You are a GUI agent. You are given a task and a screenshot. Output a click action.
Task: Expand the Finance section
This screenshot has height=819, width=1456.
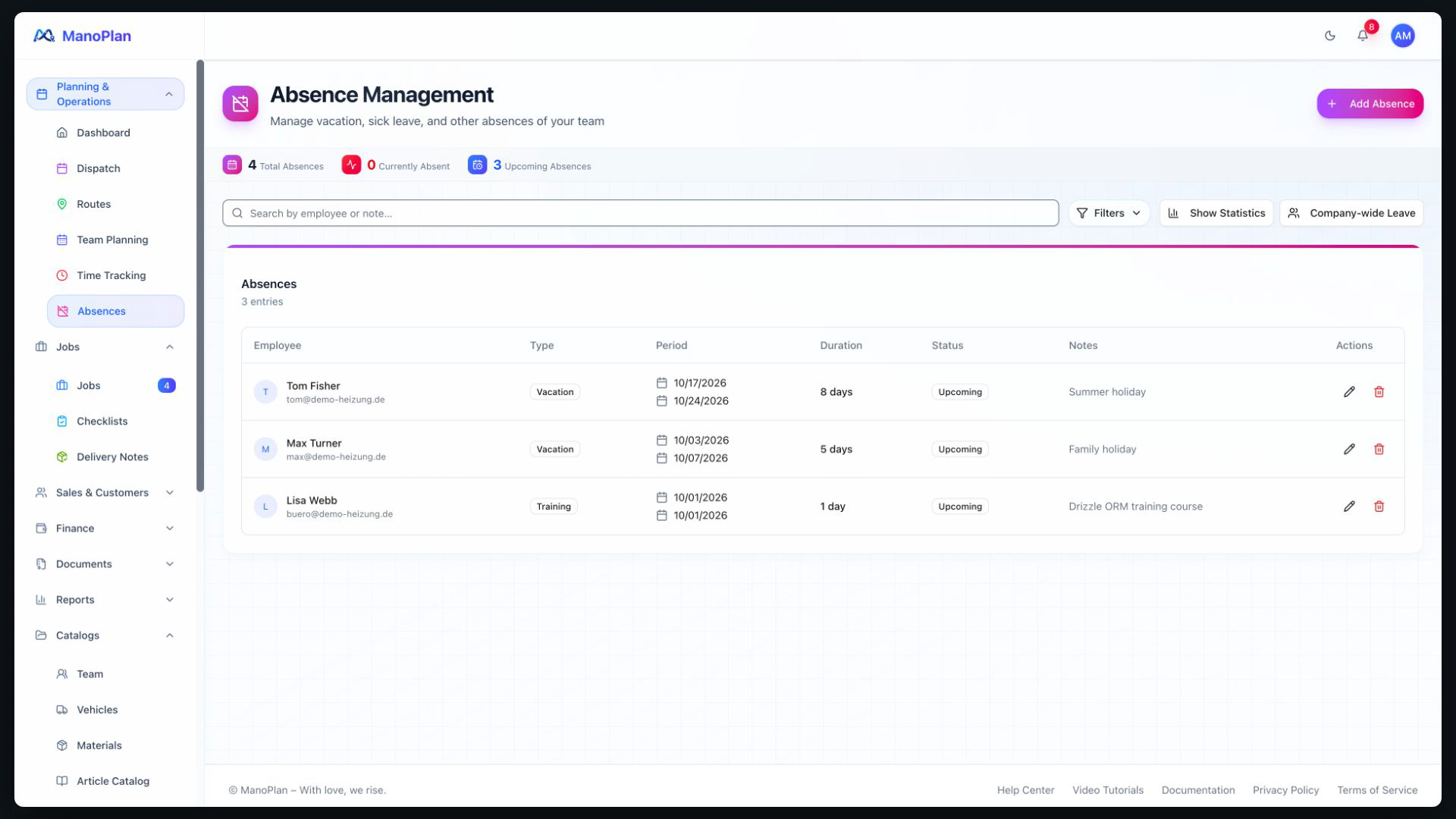105,528
